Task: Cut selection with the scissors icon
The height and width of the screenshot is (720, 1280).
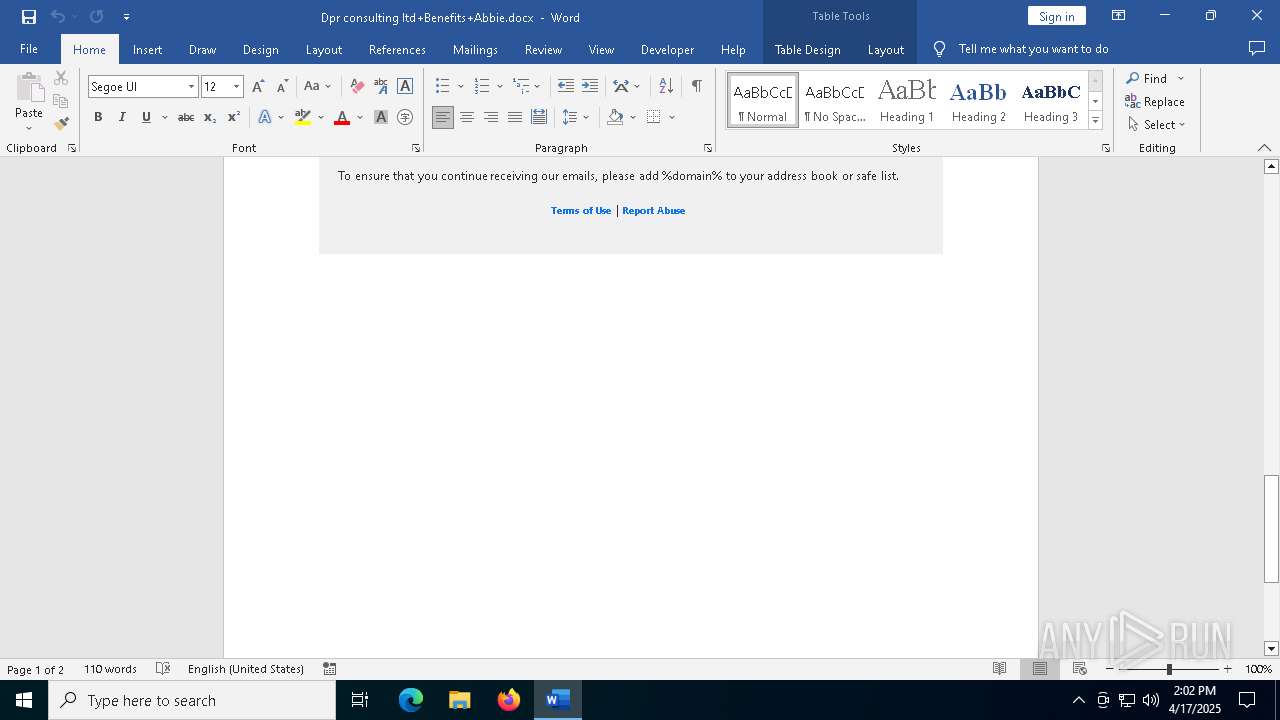Action: point(61,78)
